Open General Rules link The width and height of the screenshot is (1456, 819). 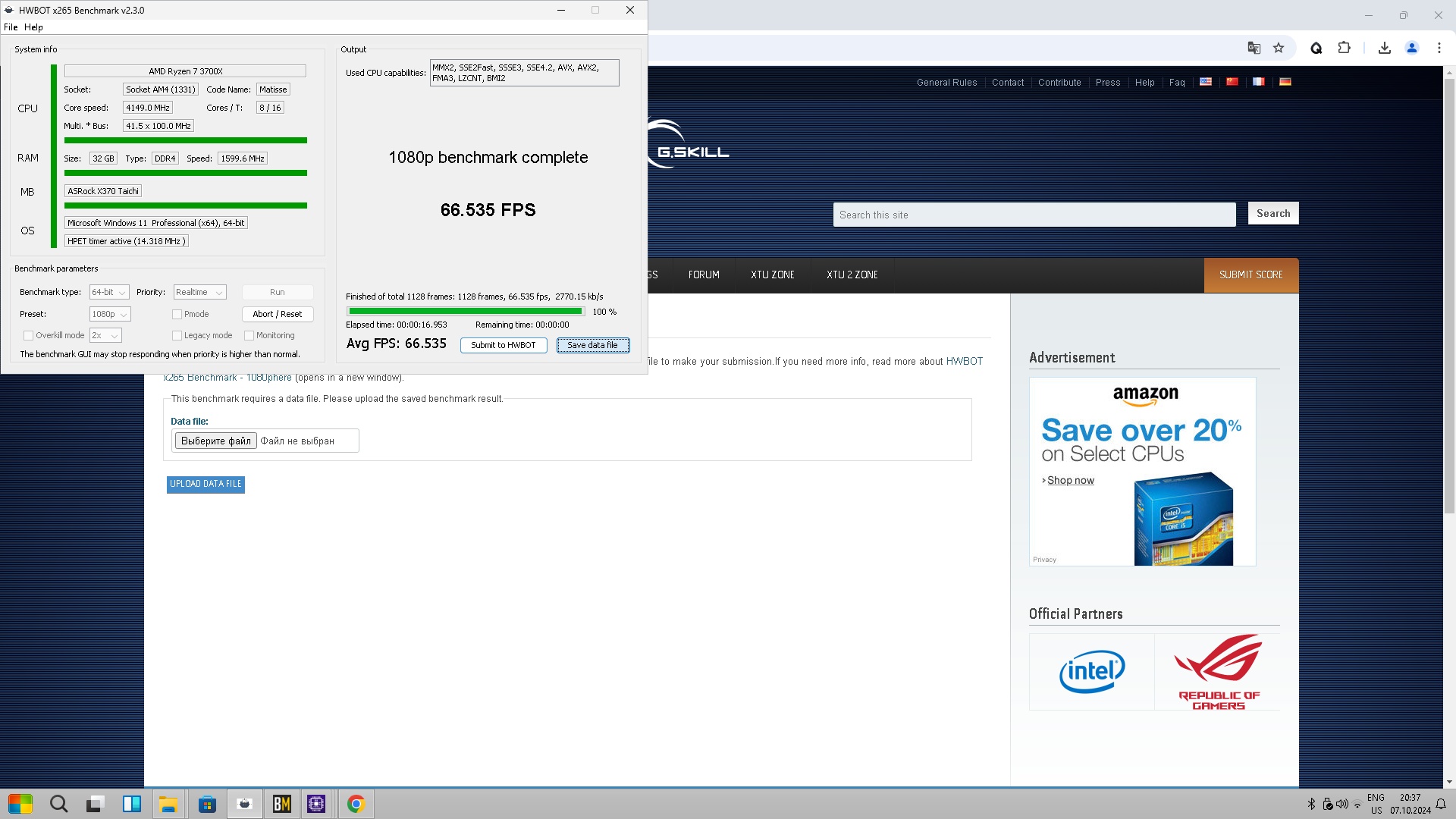946,83
